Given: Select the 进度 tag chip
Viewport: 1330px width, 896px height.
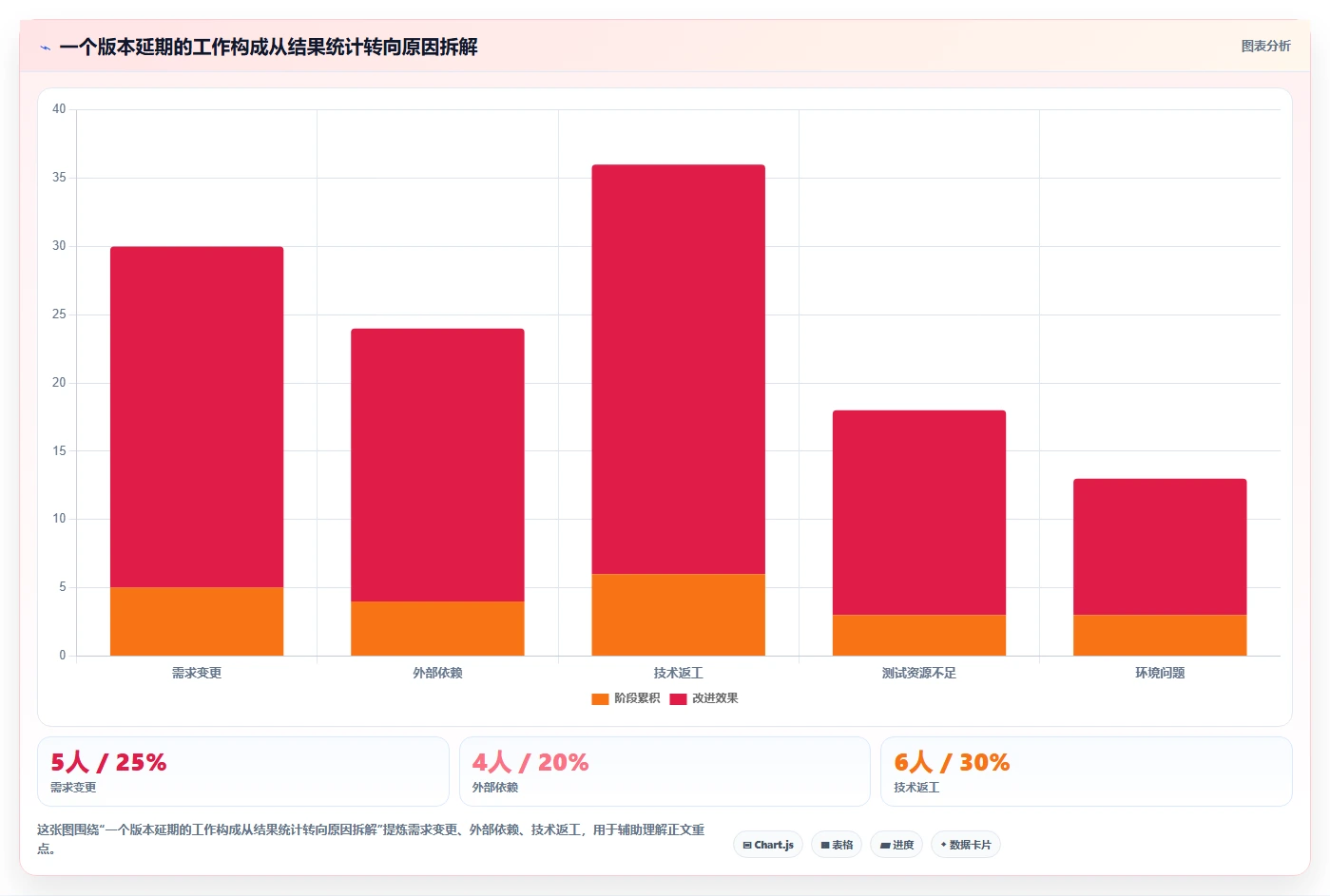Looking at the screenshot, I should click(896, 845).
